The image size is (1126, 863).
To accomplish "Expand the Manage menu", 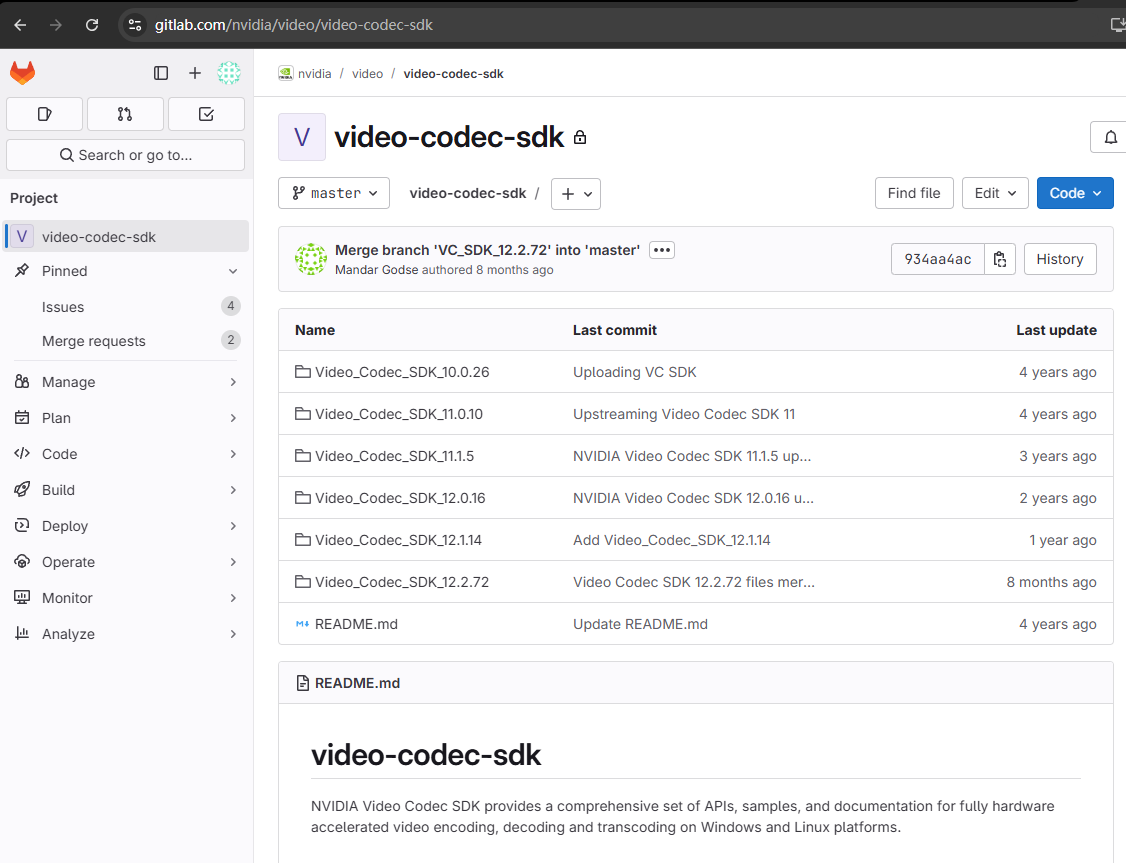I will pos(126,382).
